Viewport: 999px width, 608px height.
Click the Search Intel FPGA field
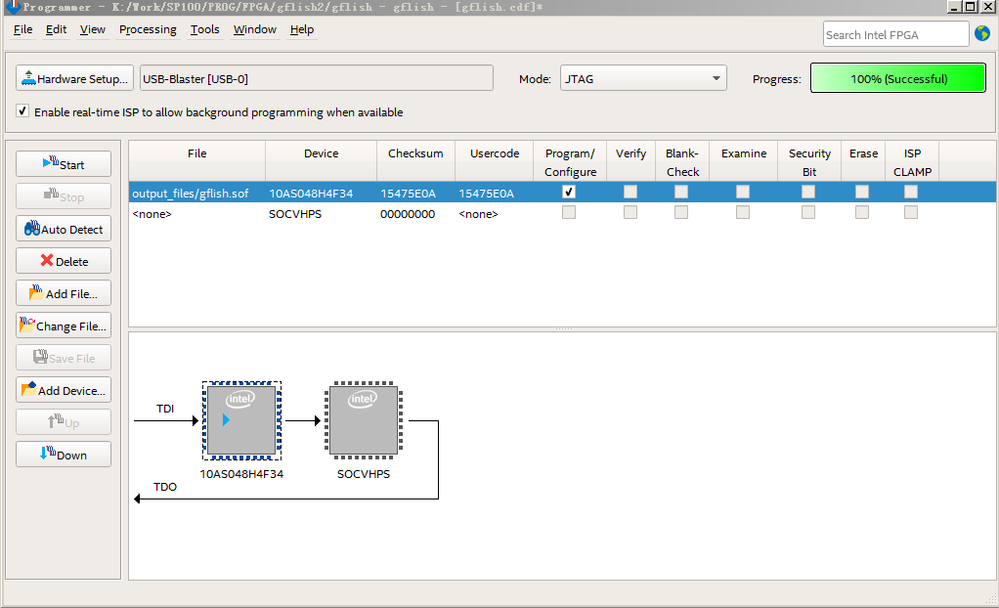896,34
